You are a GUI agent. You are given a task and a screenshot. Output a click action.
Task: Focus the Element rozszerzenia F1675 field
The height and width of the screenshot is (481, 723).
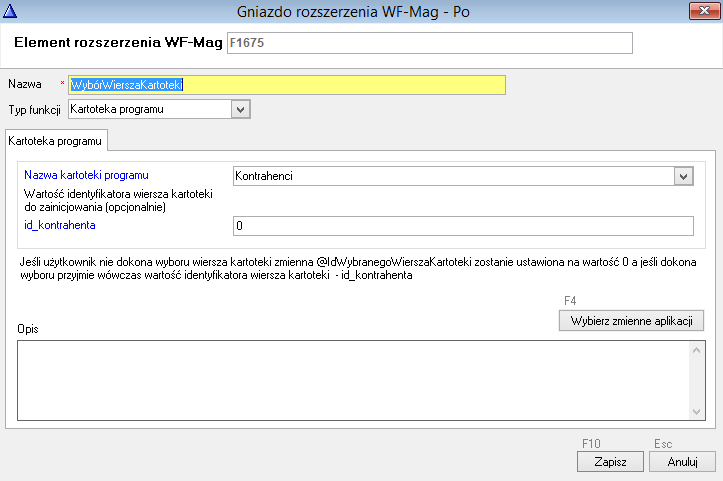[x=430, y=43]
